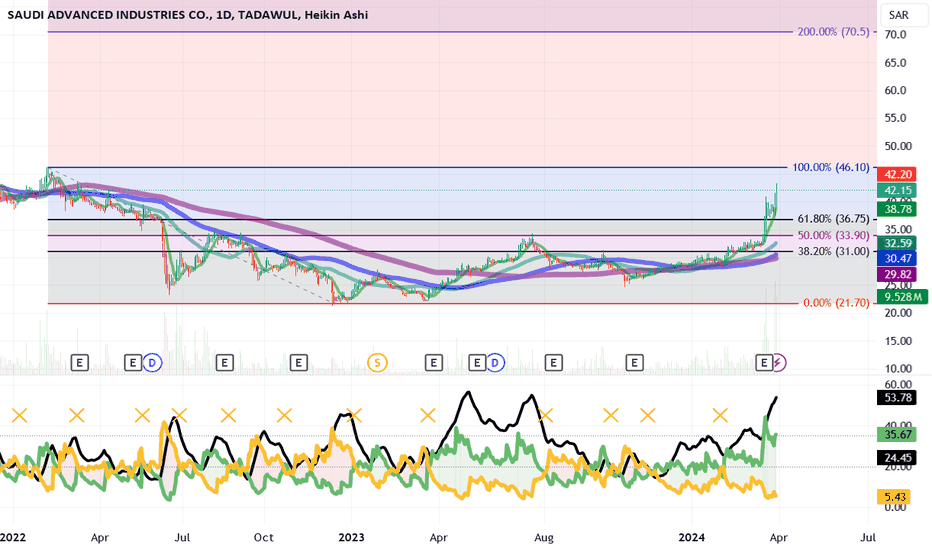932x550 pixels.
Task: Click the E marker beside the 2023 dividend marker
Action: coord(477,362)
